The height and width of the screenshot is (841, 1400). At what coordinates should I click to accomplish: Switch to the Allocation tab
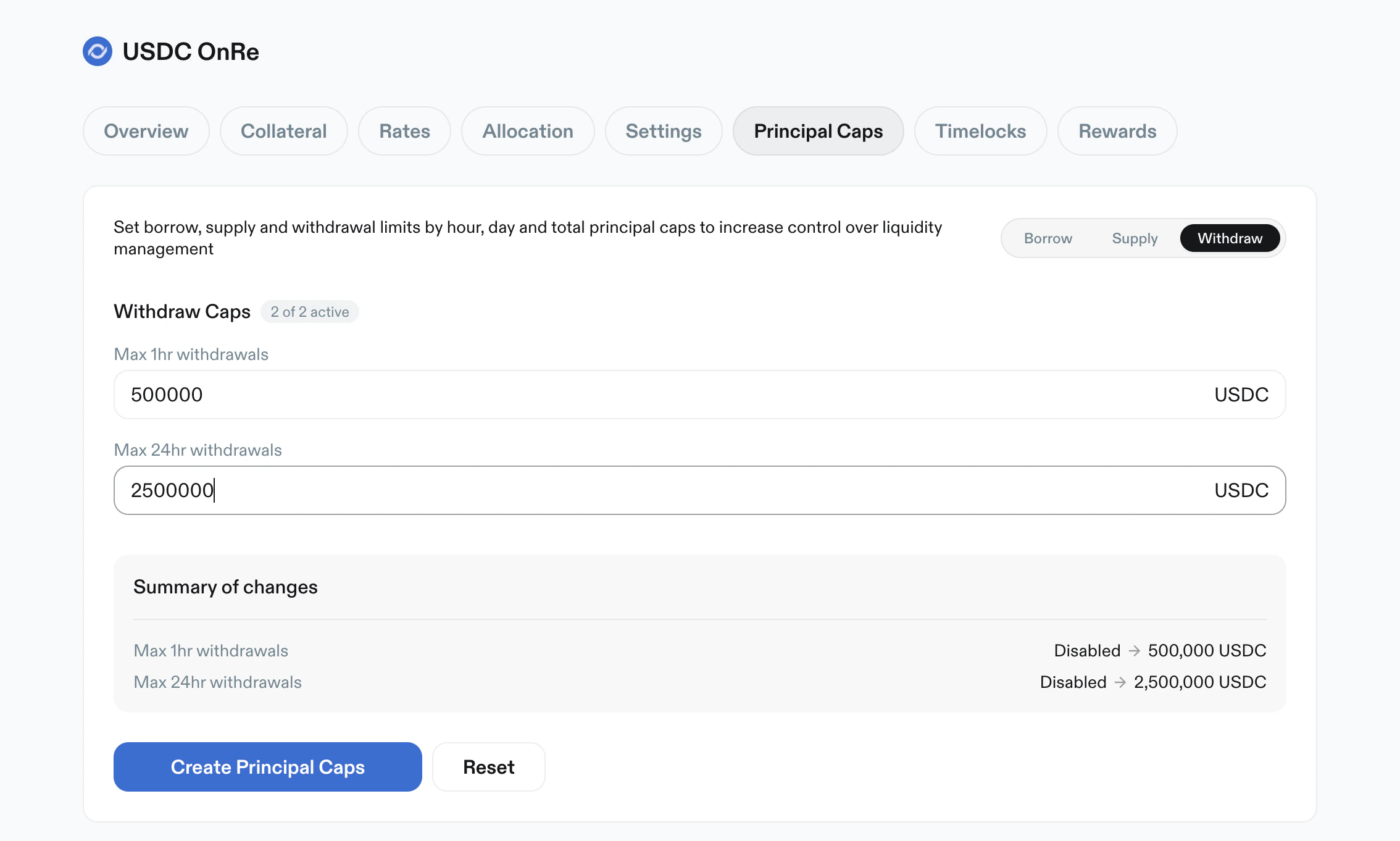tap(527, 131)
